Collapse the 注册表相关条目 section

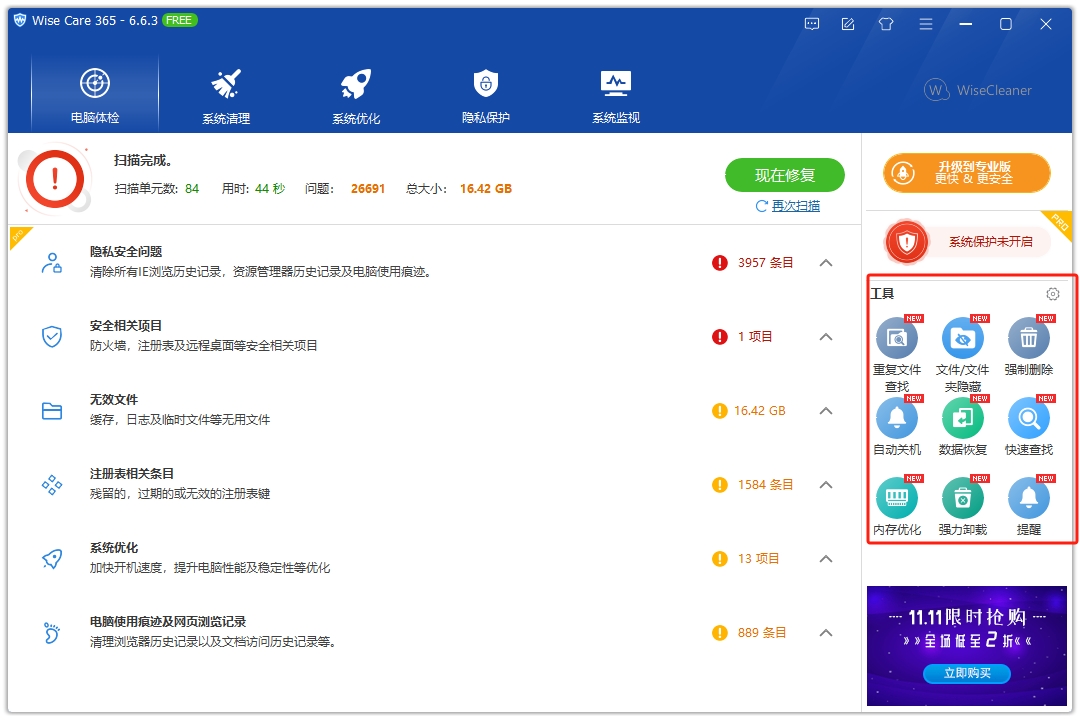826,484
